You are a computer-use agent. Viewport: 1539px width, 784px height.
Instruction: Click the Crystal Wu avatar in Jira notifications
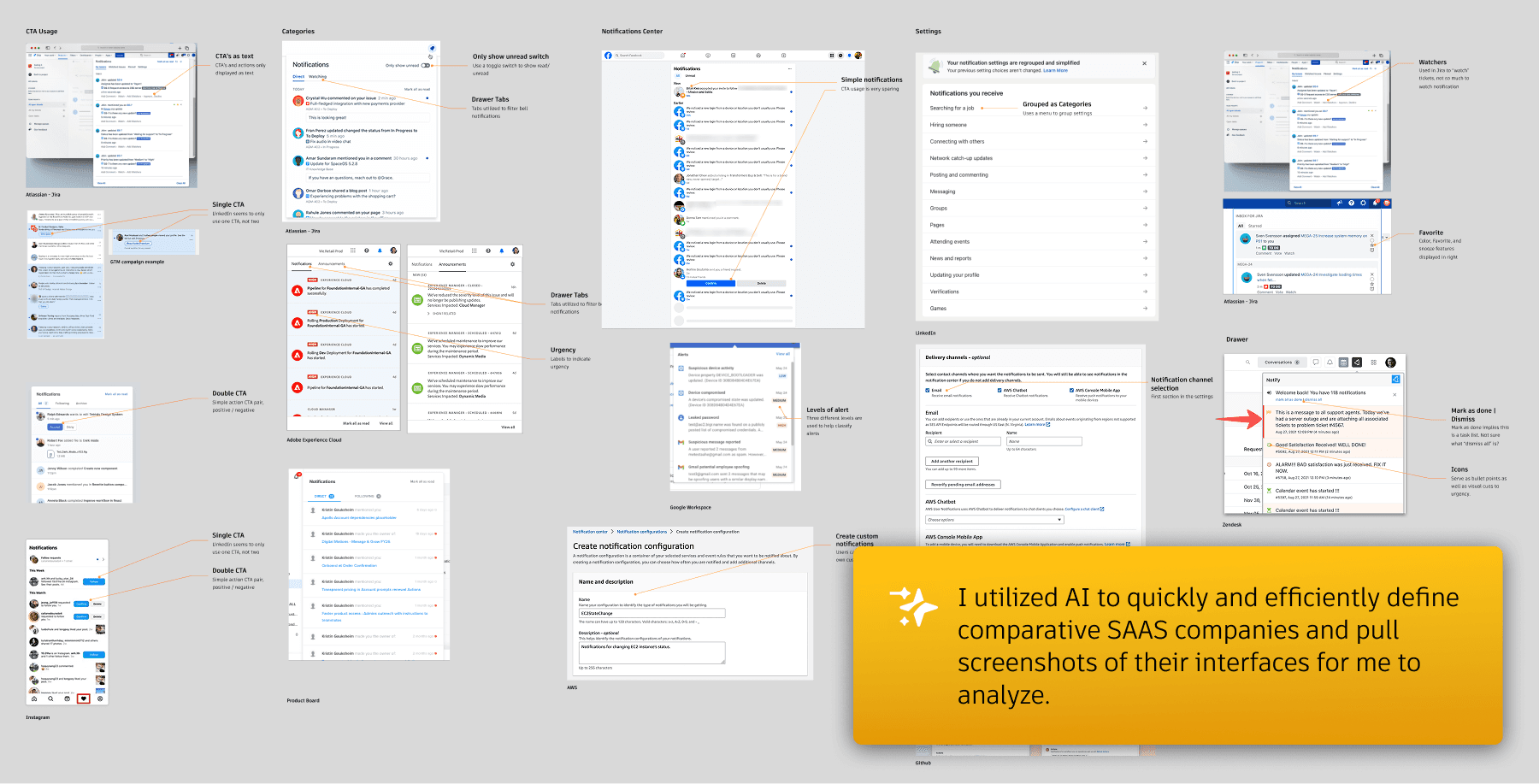[298, 101]
